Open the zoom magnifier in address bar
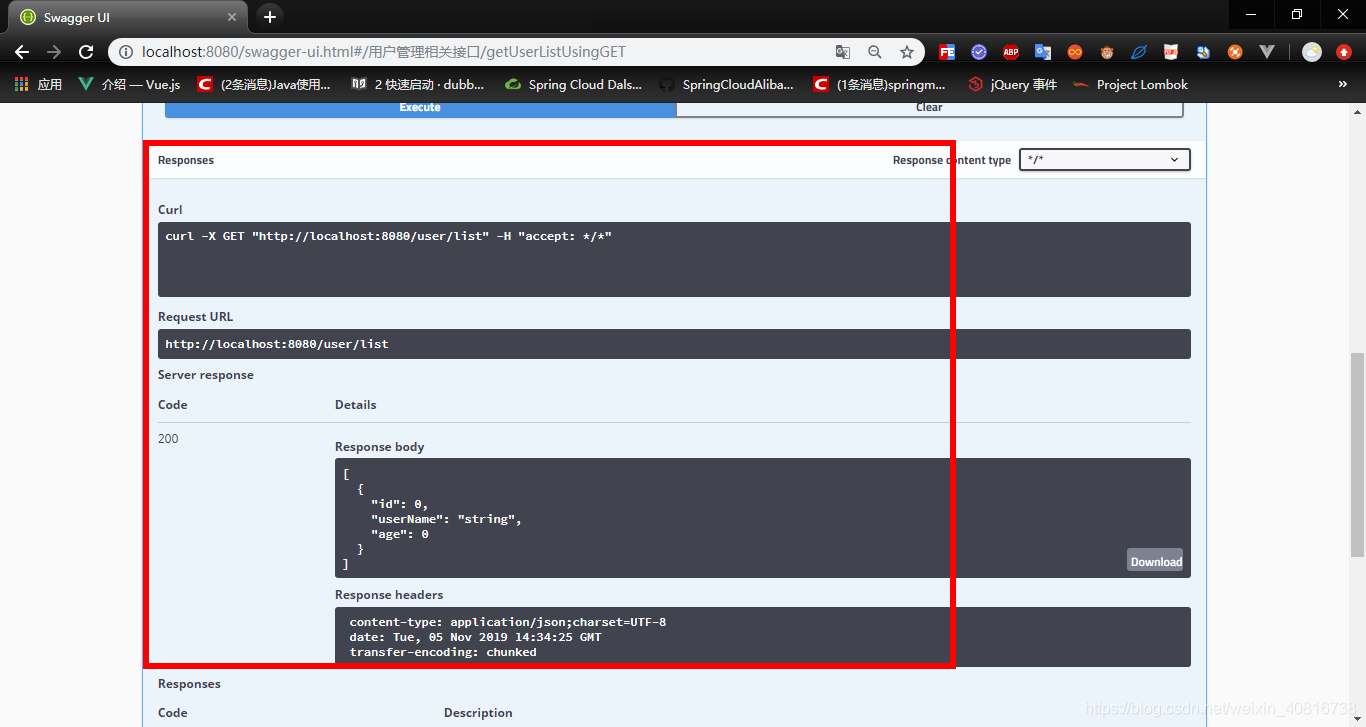This screenshot has width=1366, height=727. pyautogui.click(x=875, y=52)
